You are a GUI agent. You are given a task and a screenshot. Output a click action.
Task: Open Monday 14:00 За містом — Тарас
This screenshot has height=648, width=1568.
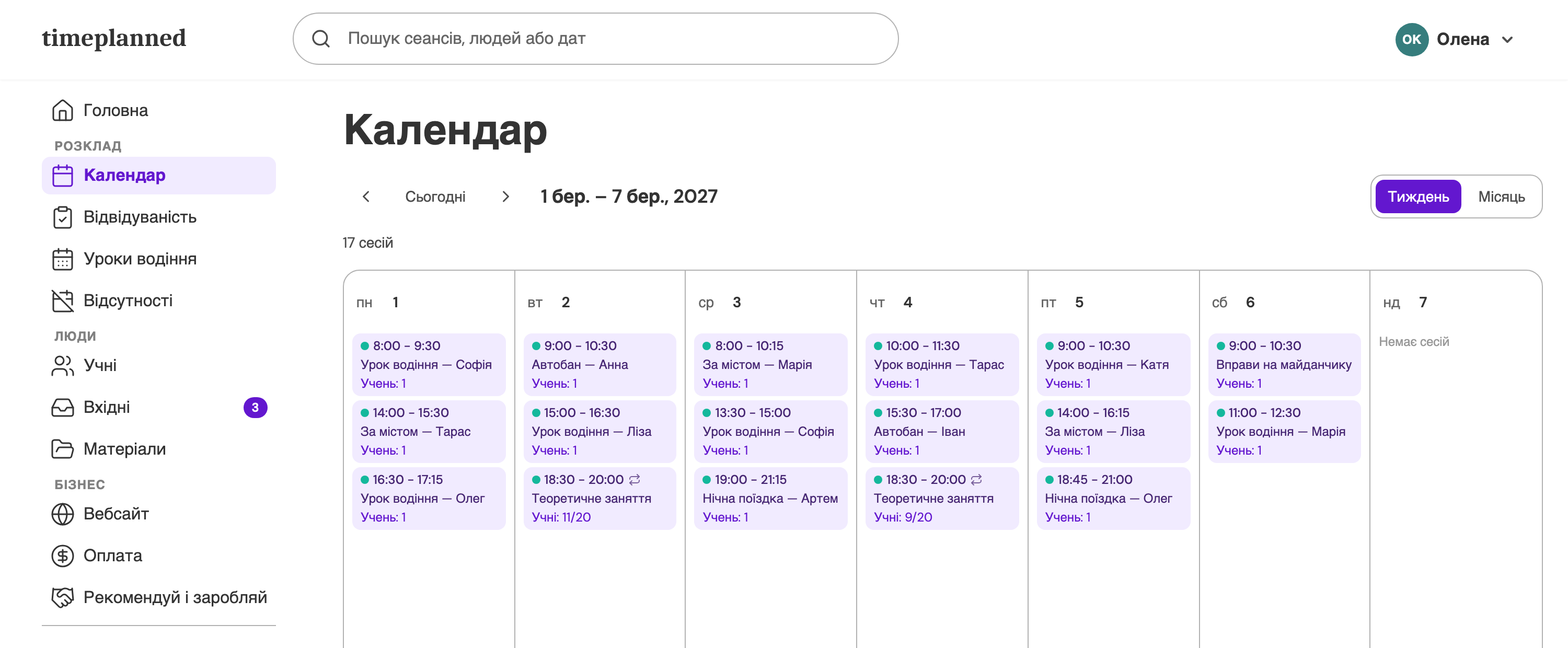429,432
